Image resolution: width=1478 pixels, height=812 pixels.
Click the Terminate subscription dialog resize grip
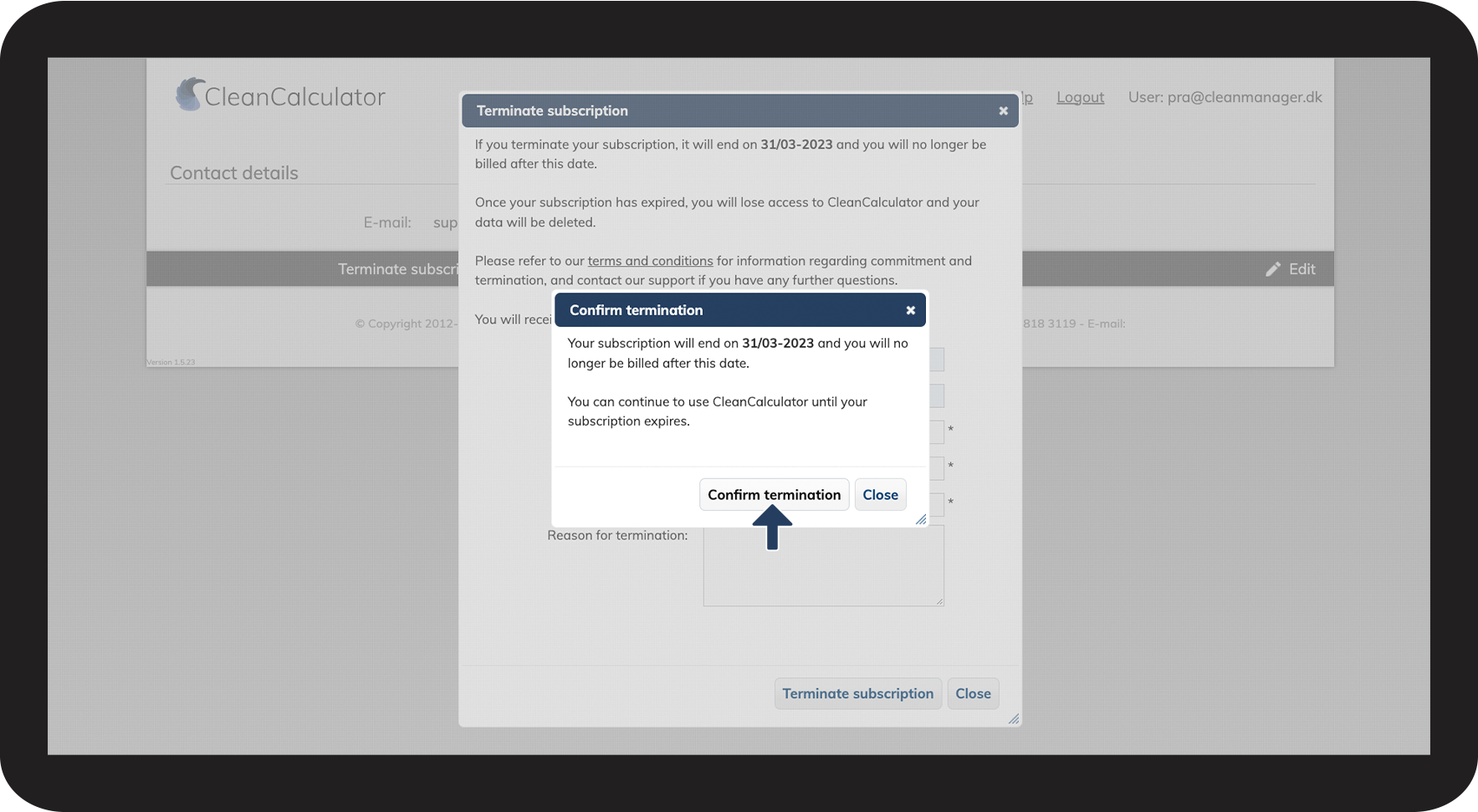[1013, 718]
